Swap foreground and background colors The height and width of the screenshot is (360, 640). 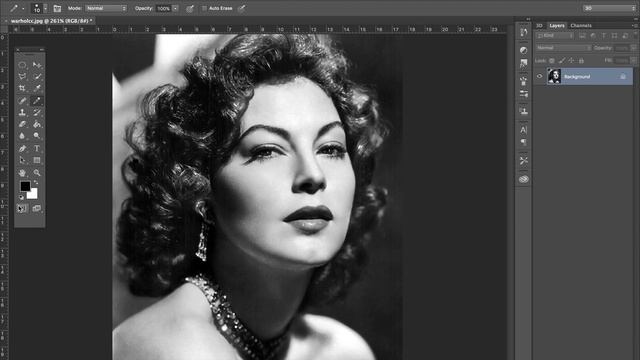coord(36,182)
